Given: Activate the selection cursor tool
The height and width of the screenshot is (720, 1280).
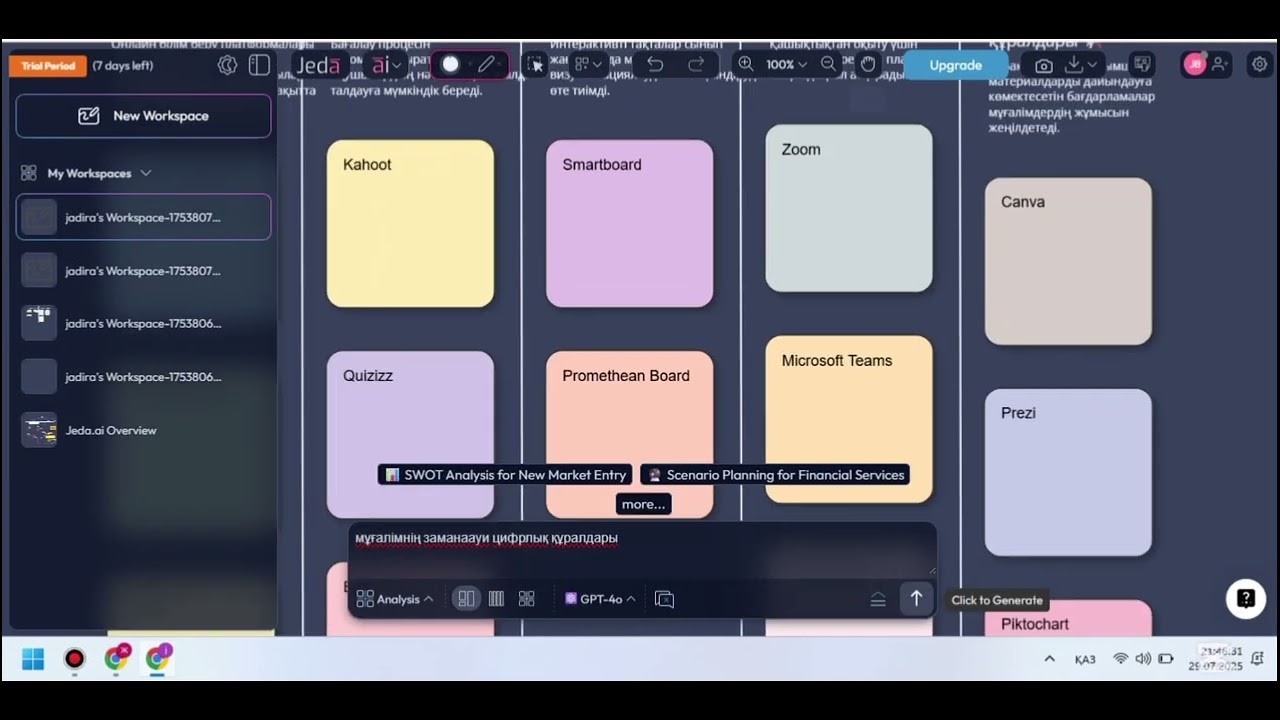Looking at the screenshot, I should [536, 65].
